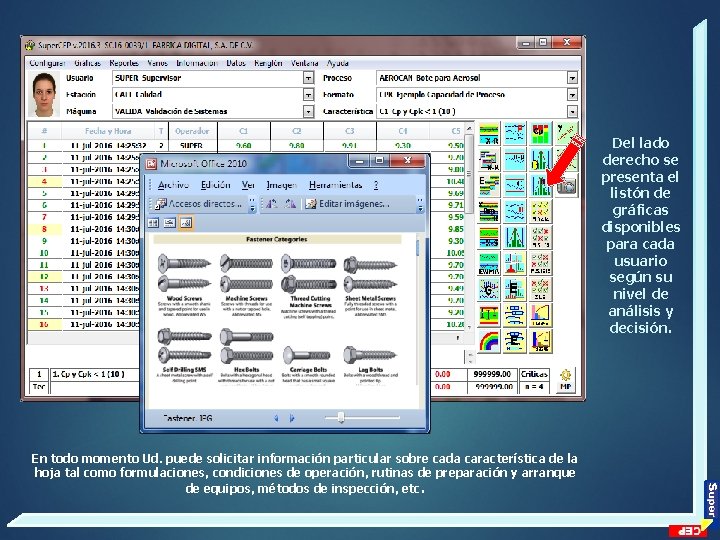The width and height of the screenshot is (720, 540).
Task: Expand the Característica dropdown
Action: pos(572,111)
